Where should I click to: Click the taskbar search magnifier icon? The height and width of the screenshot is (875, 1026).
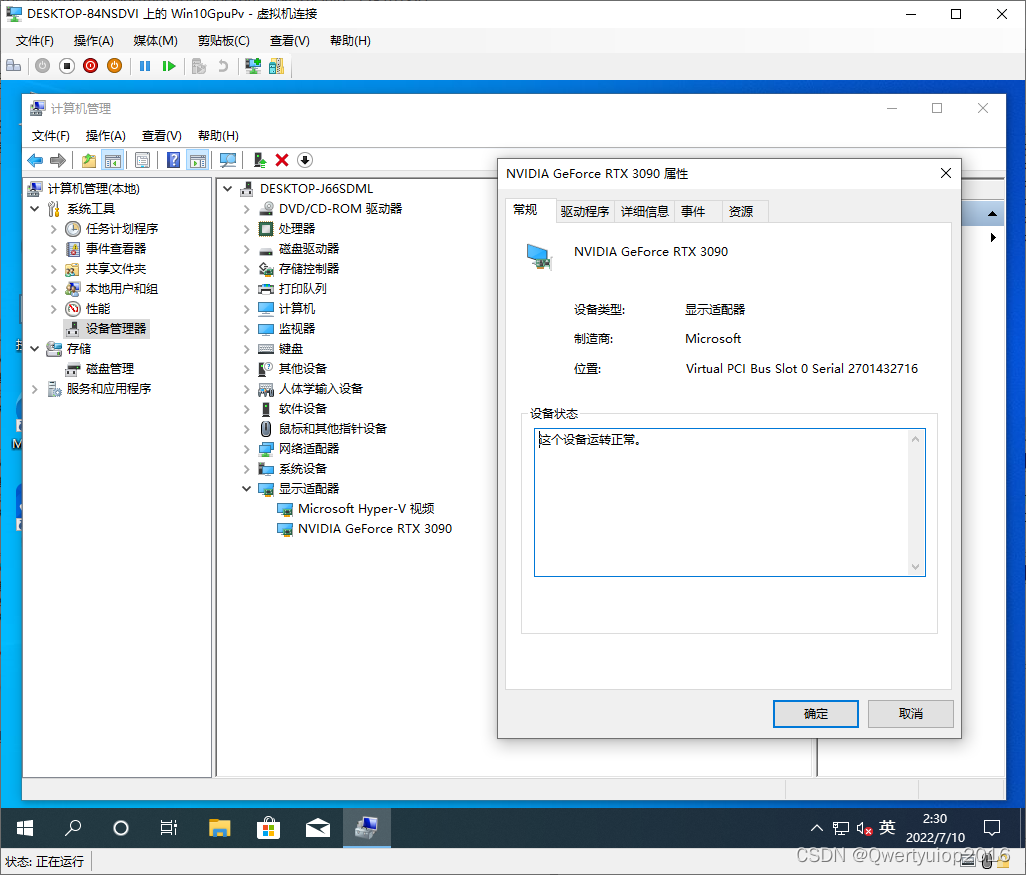pos(73,829)
